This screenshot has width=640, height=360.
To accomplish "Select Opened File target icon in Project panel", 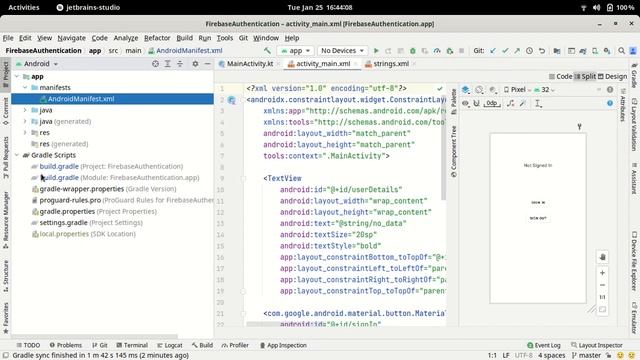I will tap(155, 64).
